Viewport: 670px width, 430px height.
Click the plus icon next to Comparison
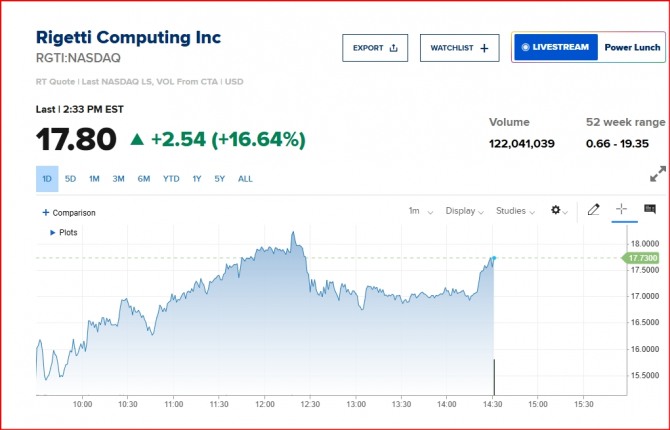coord(45,212)
